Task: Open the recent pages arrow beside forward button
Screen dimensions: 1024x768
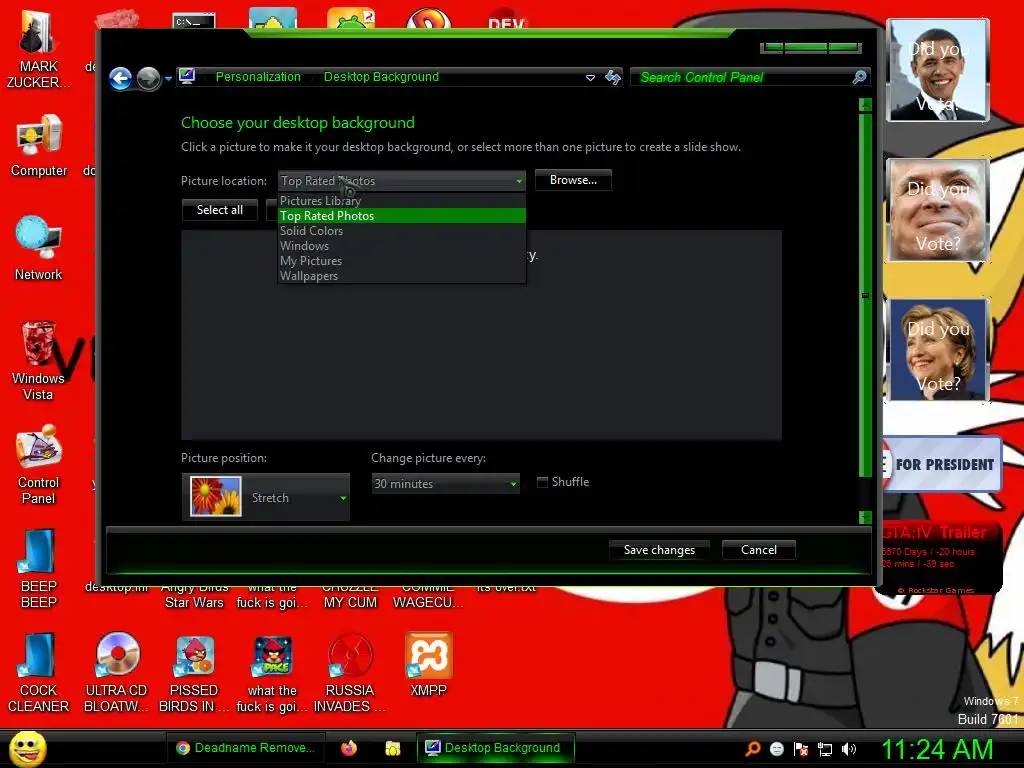Action: [x=168, y=79]
